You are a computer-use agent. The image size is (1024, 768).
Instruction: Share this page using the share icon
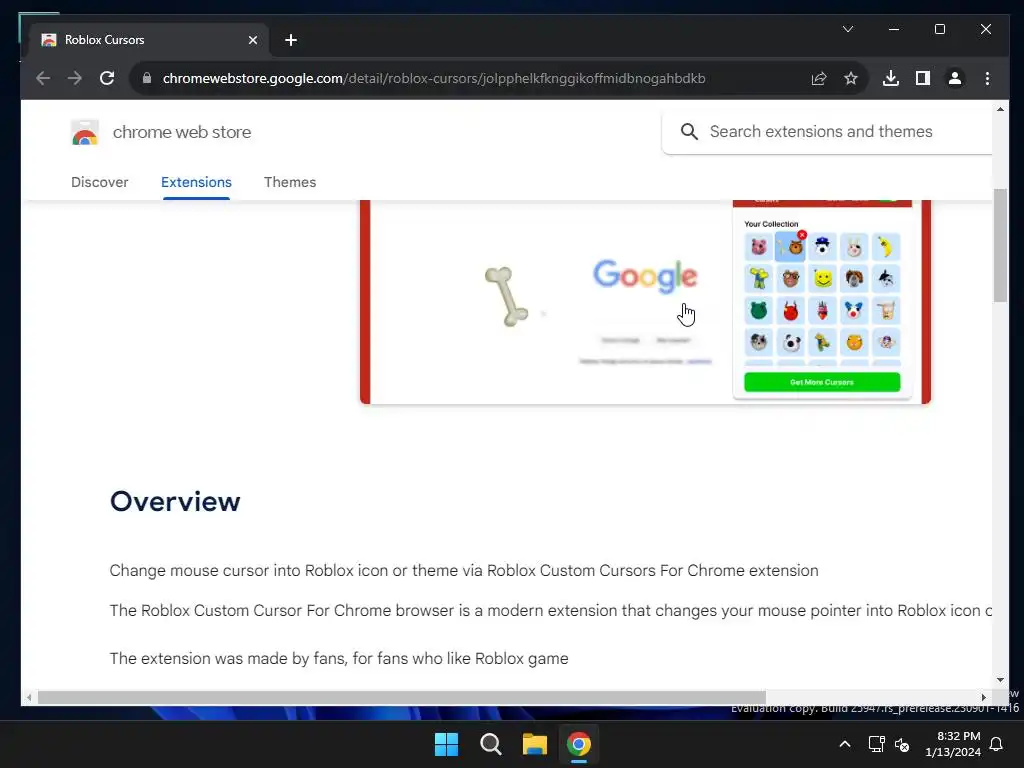click(819, 78)
